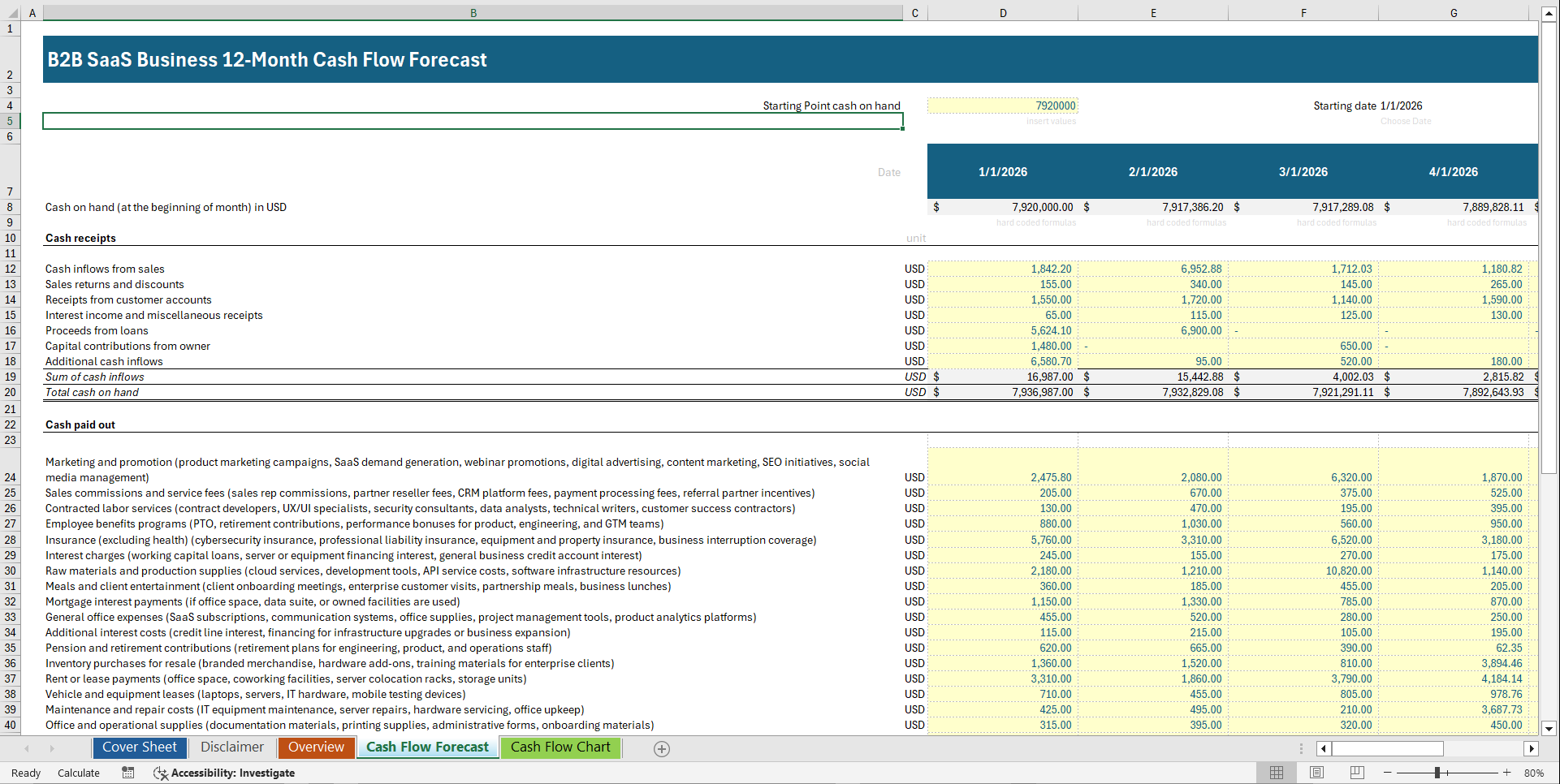Screen dimensions: 1560x784
Task: Zoom out using the minus icon
Action: coord(1389,772)
